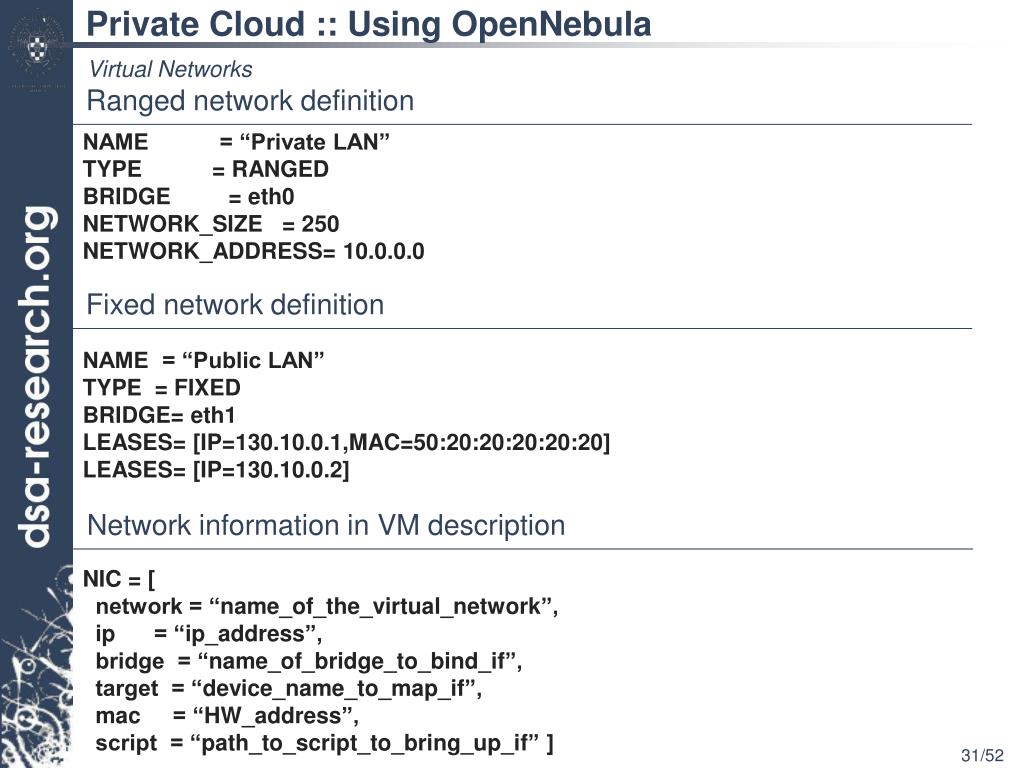Image resolution: width=1024 pixels, height=768 pixels.
Task: Select the line NAME = "Public LAN"
Action: (x=204, y=360)
